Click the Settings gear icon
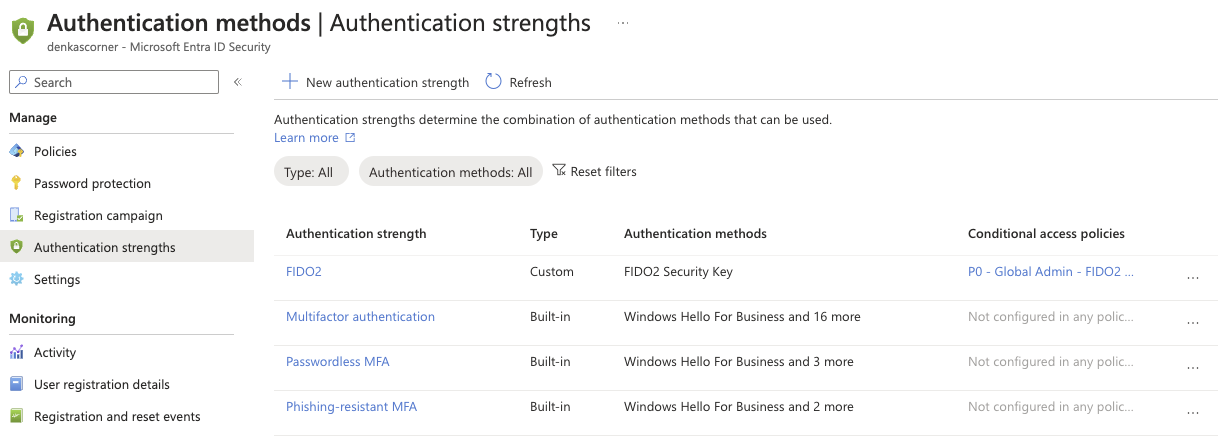This screenshot has height=438, width=1218. (16, 279)
